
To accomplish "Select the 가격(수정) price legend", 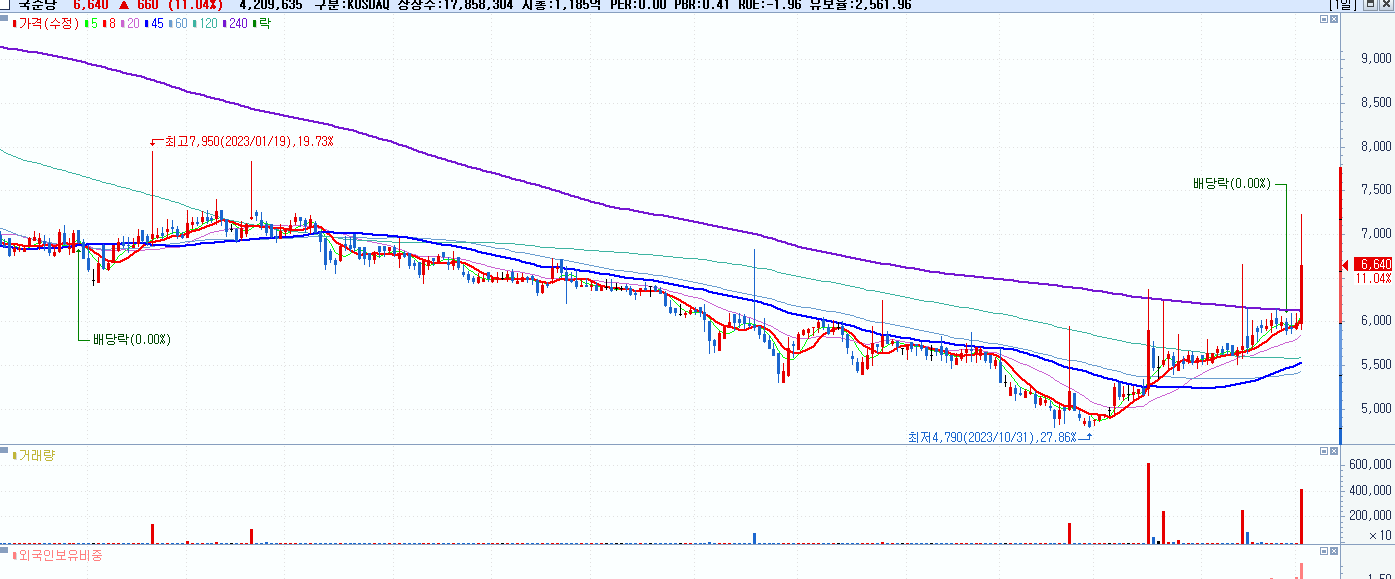I will pos(47,22).
